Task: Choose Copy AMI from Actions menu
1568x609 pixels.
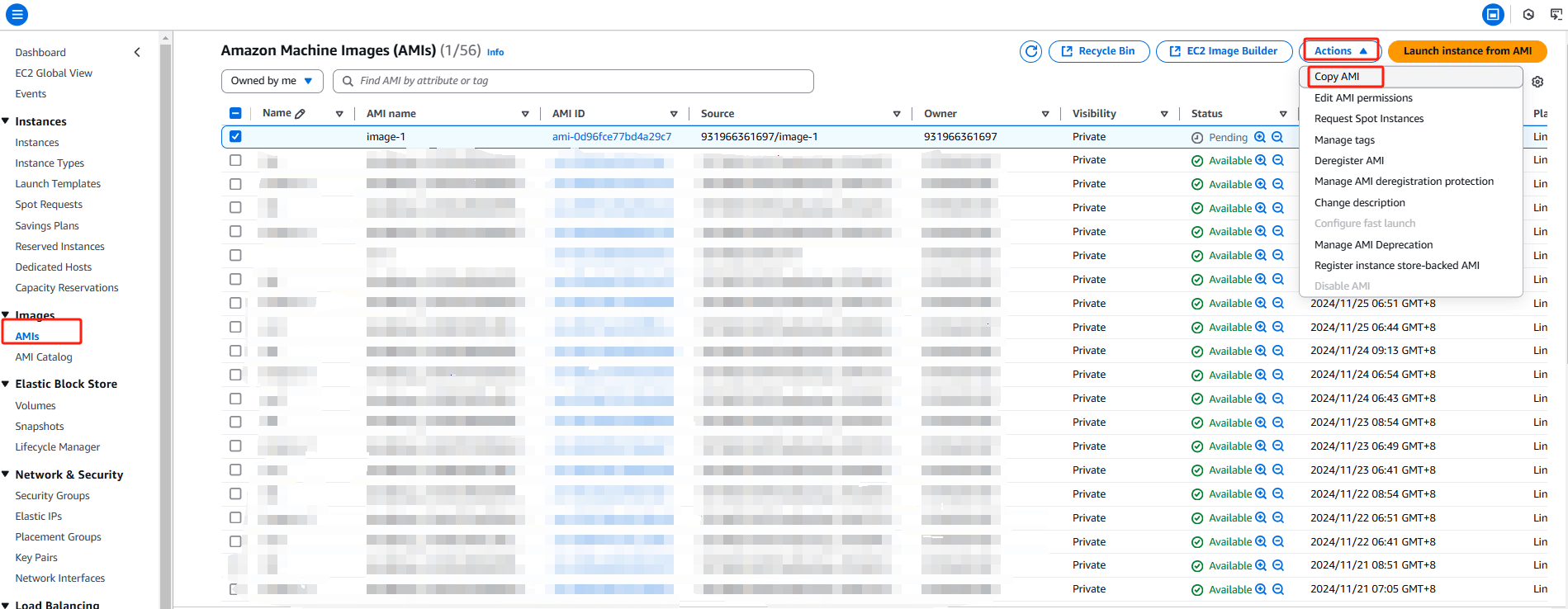Action: pos(1411,77)
